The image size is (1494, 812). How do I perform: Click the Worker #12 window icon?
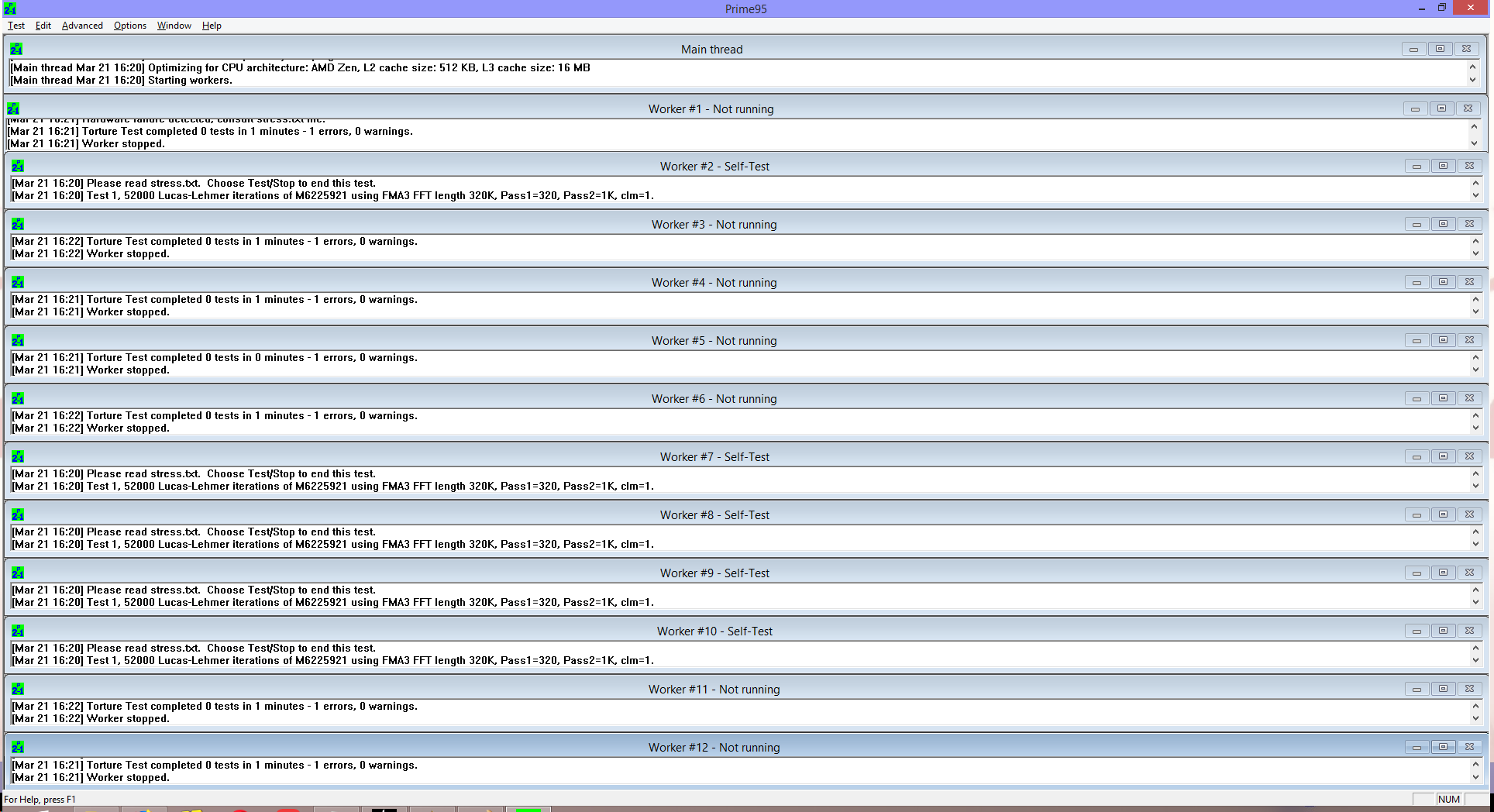point(18,747)
